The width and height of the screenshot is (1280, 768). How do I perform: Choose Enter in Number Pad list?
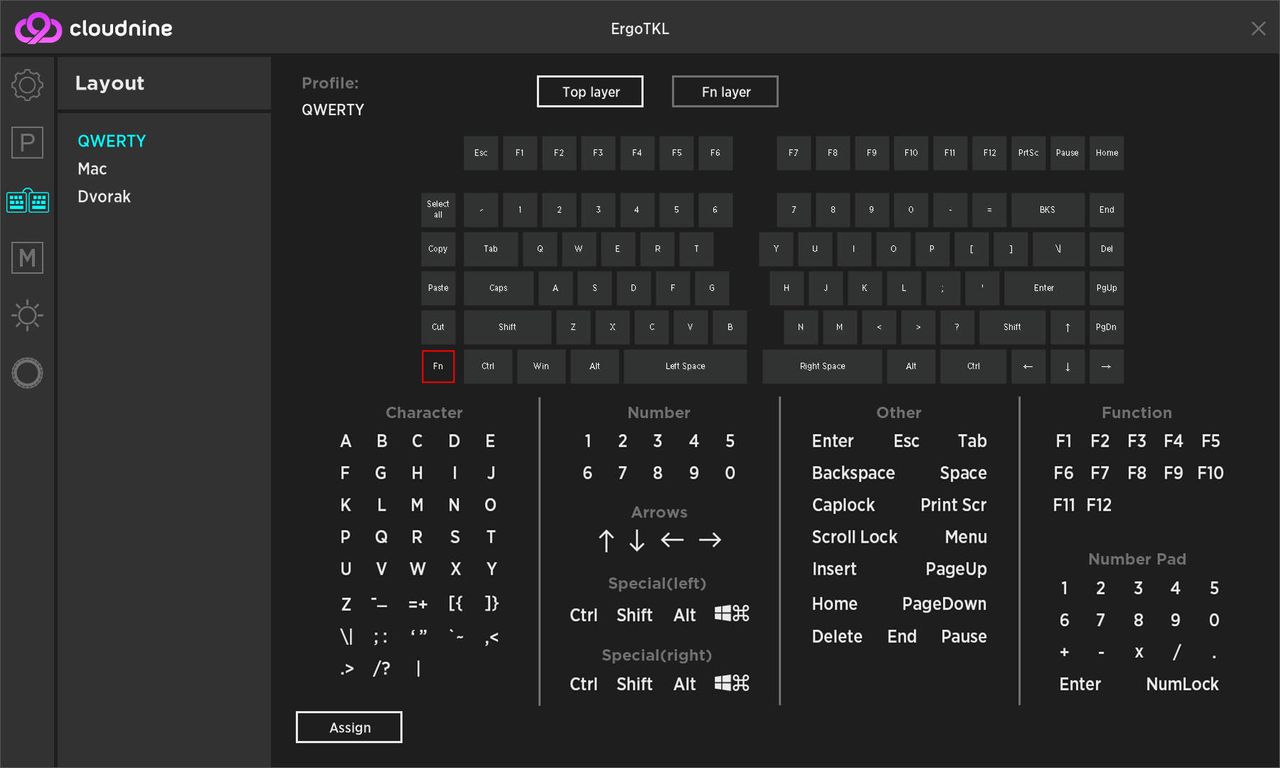point(1080,684)
